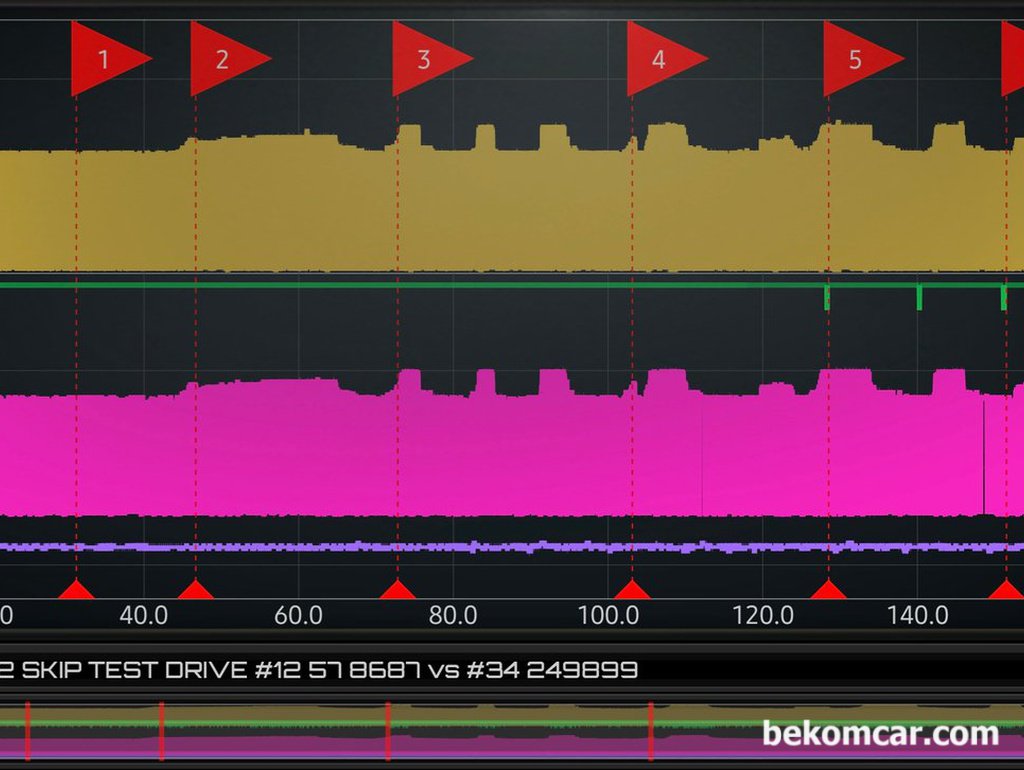Click the 100.0 time axis label
1024x770 pixels.
tap(609, 615)
